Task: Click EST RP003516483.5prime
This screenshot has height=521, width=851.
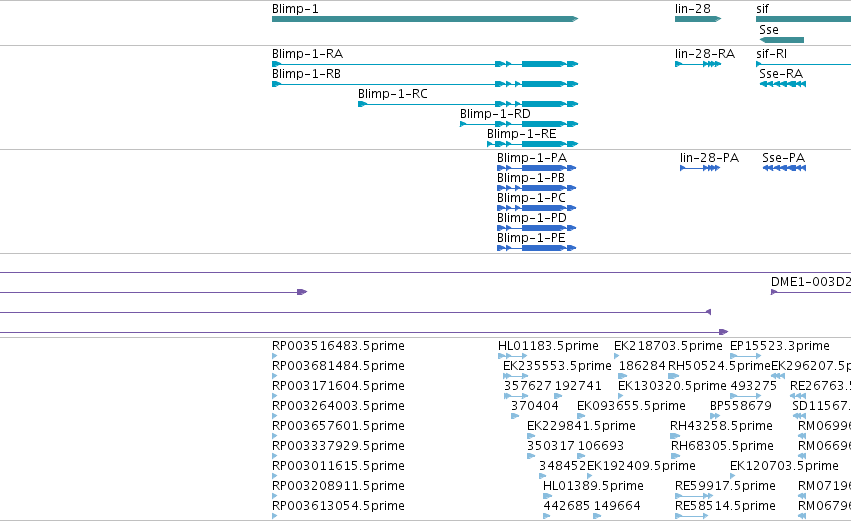Action: coord(338,346)
